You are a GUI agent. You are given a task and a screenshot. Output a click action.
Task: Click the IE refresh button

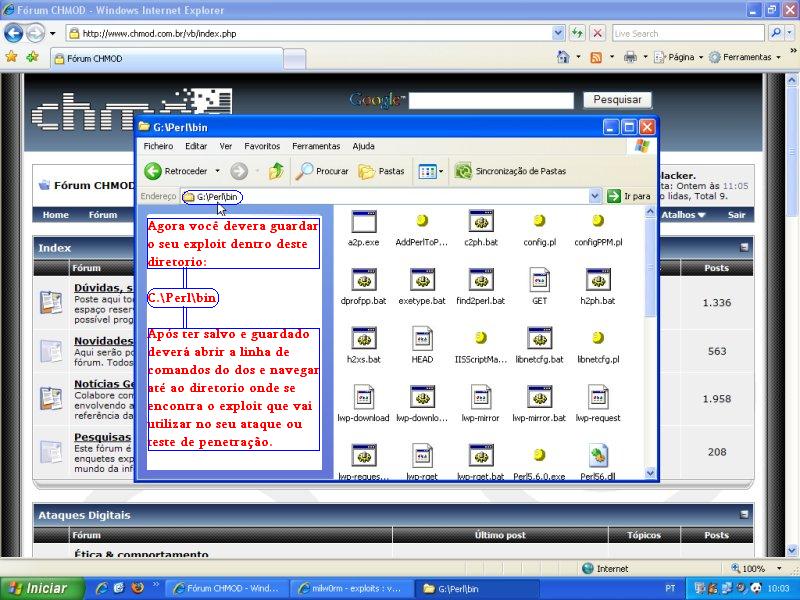click(x=577, y=34)
